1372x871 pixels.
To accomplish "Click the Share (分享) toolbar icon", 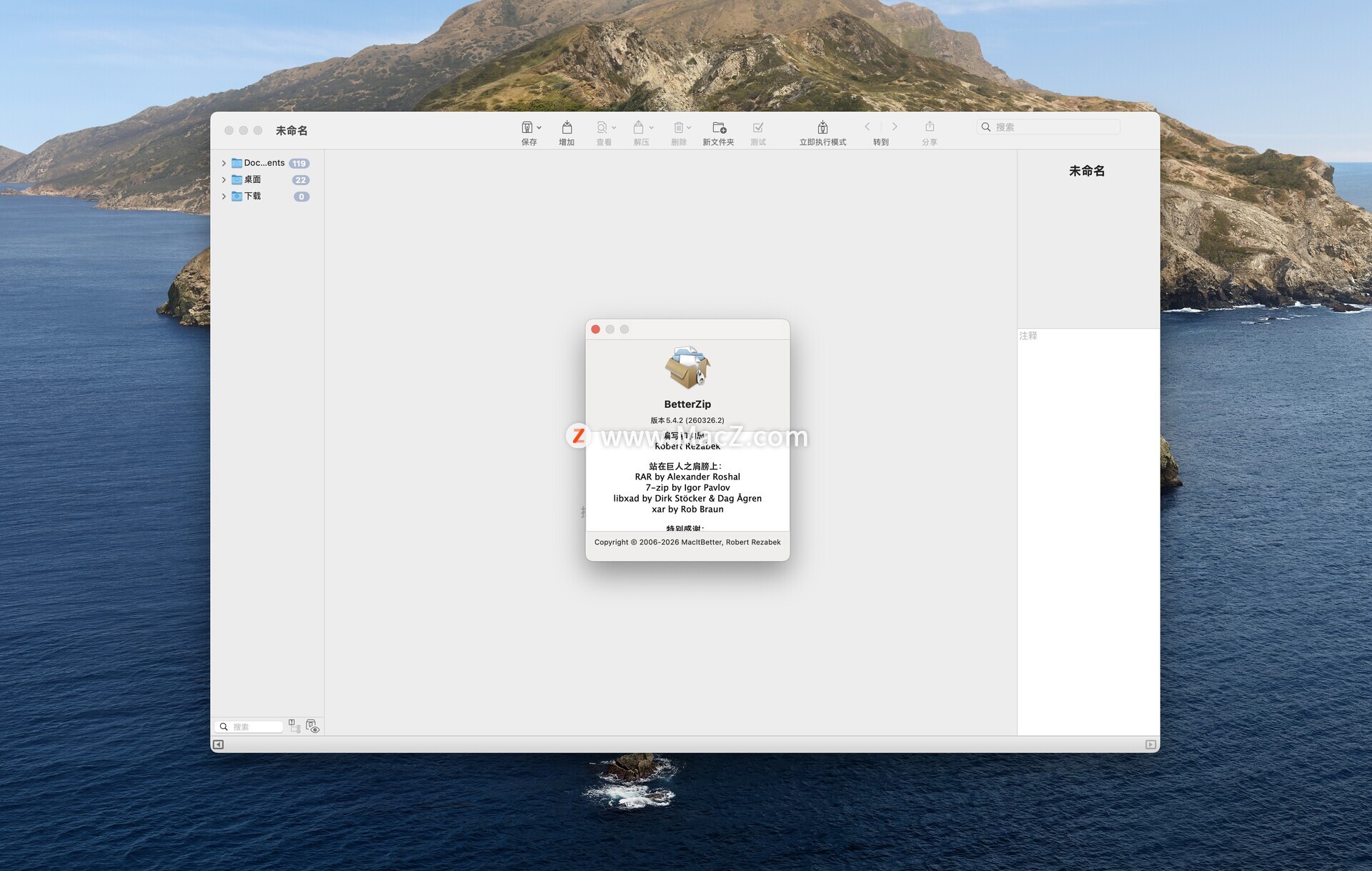I will coord(930,127).
